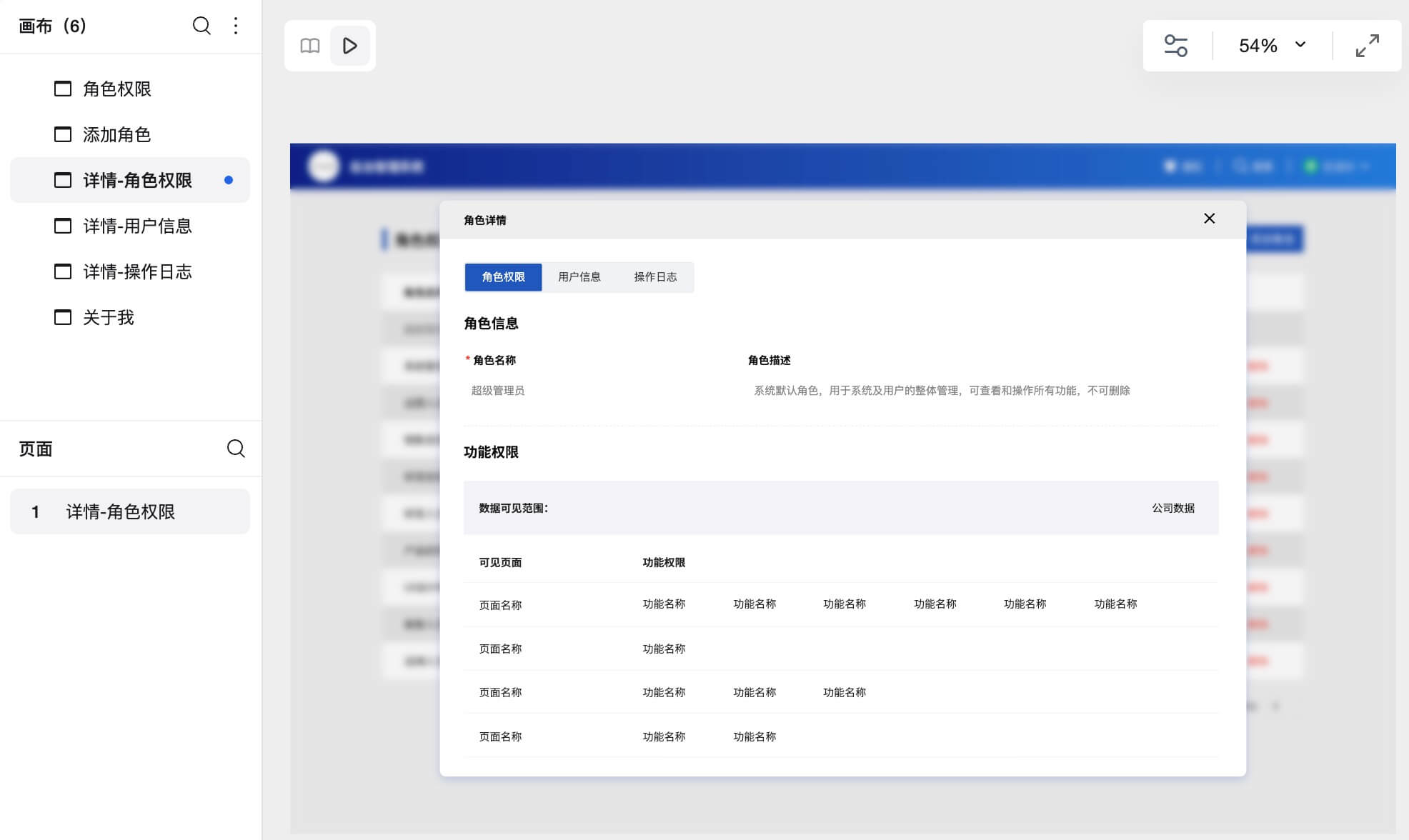This screenshot has width=1409, height=840.
Task: Click the book documentation icon
Action: pos(309,46)
